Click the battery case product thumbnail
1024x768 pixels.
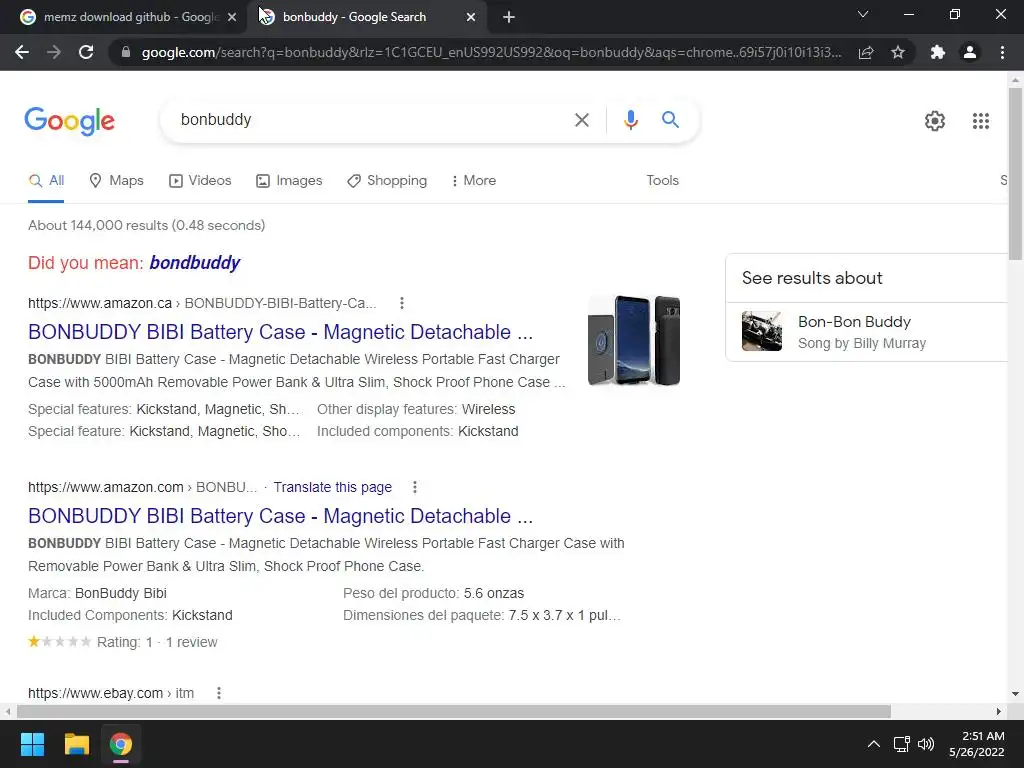[x=633, y=340]
